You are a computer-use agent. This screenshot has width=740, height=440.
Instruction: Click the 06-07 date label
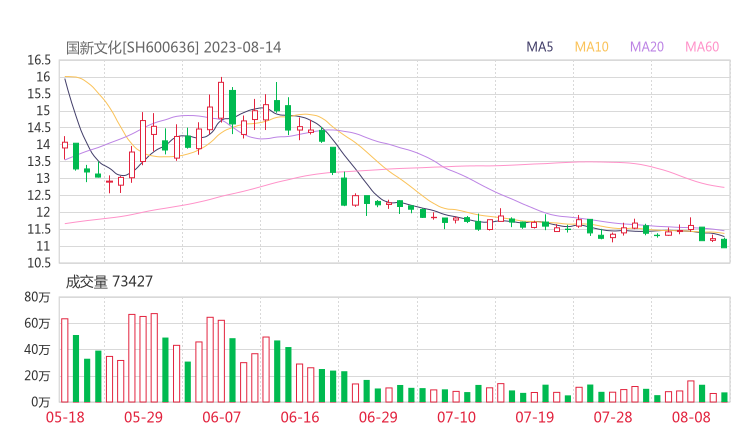[221, 417]
